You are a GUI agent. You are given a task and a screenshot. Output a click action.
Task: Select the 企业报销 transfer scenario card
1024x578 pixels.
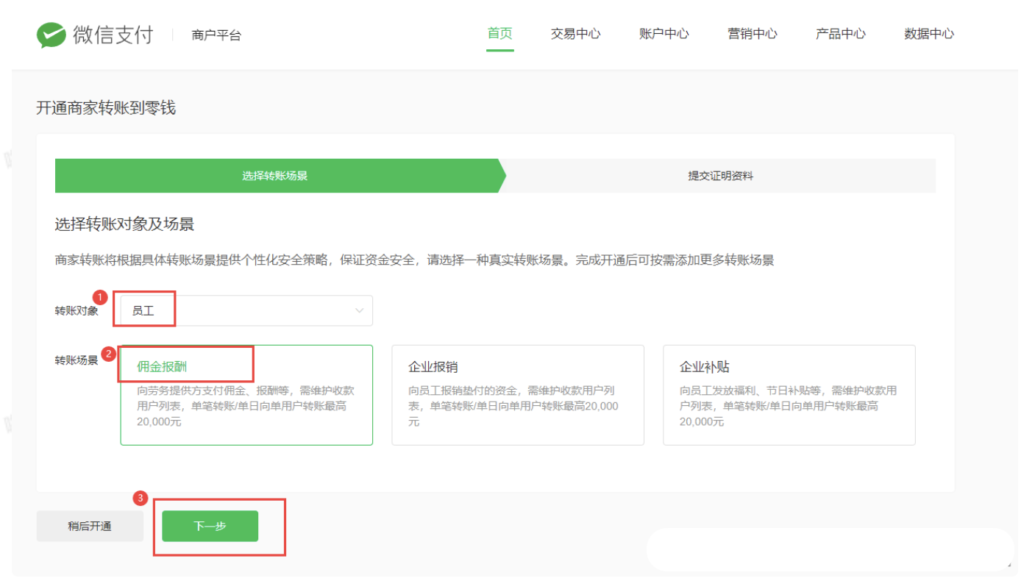[517, 395]
